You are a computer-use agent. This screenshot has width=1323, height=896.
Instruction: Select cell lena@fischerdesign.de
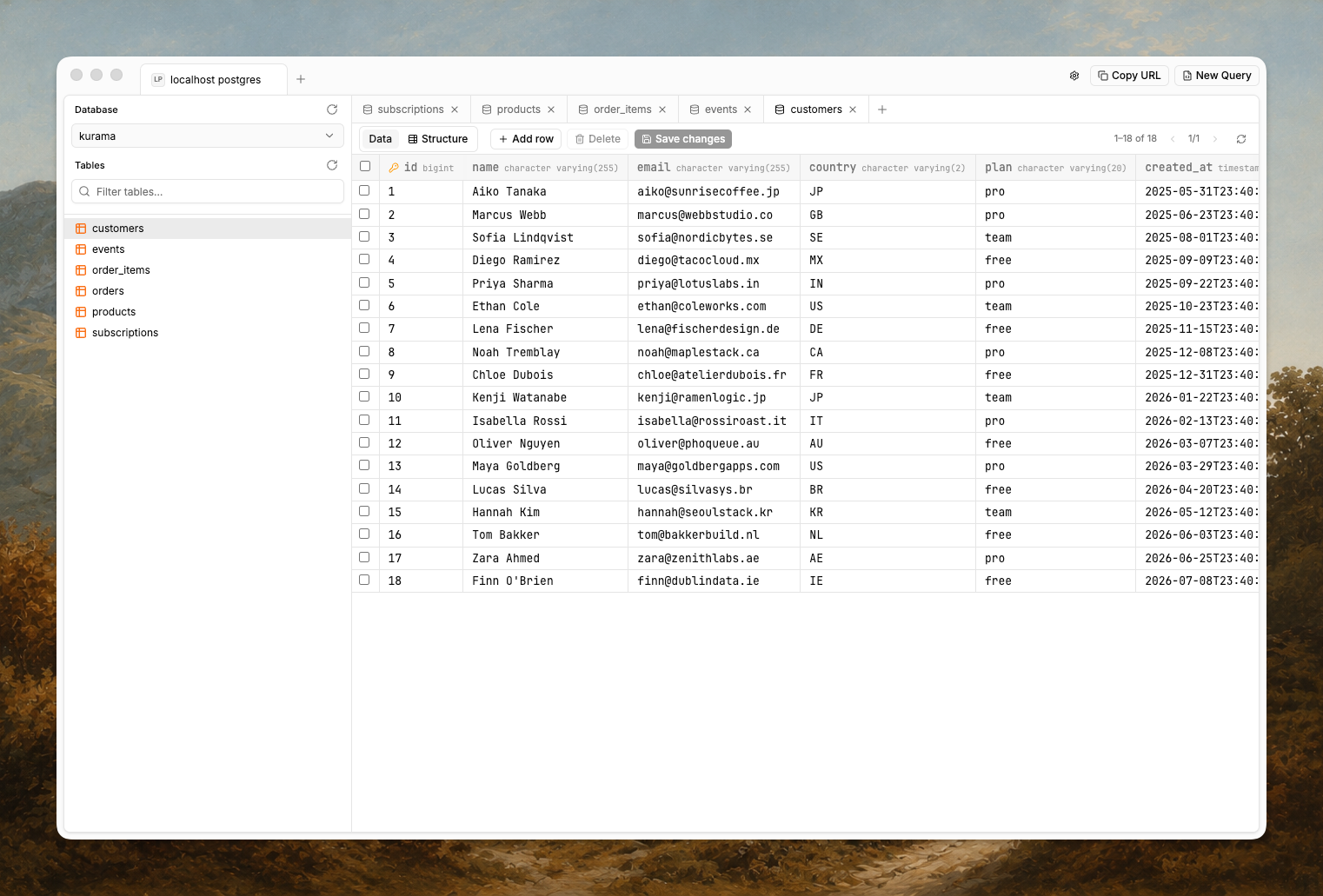point(714,329)
